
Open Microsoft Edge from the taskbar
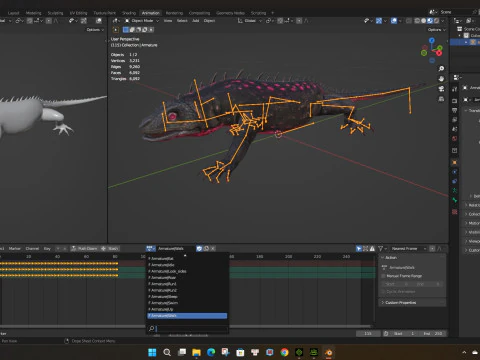click(x=211, y=352)
